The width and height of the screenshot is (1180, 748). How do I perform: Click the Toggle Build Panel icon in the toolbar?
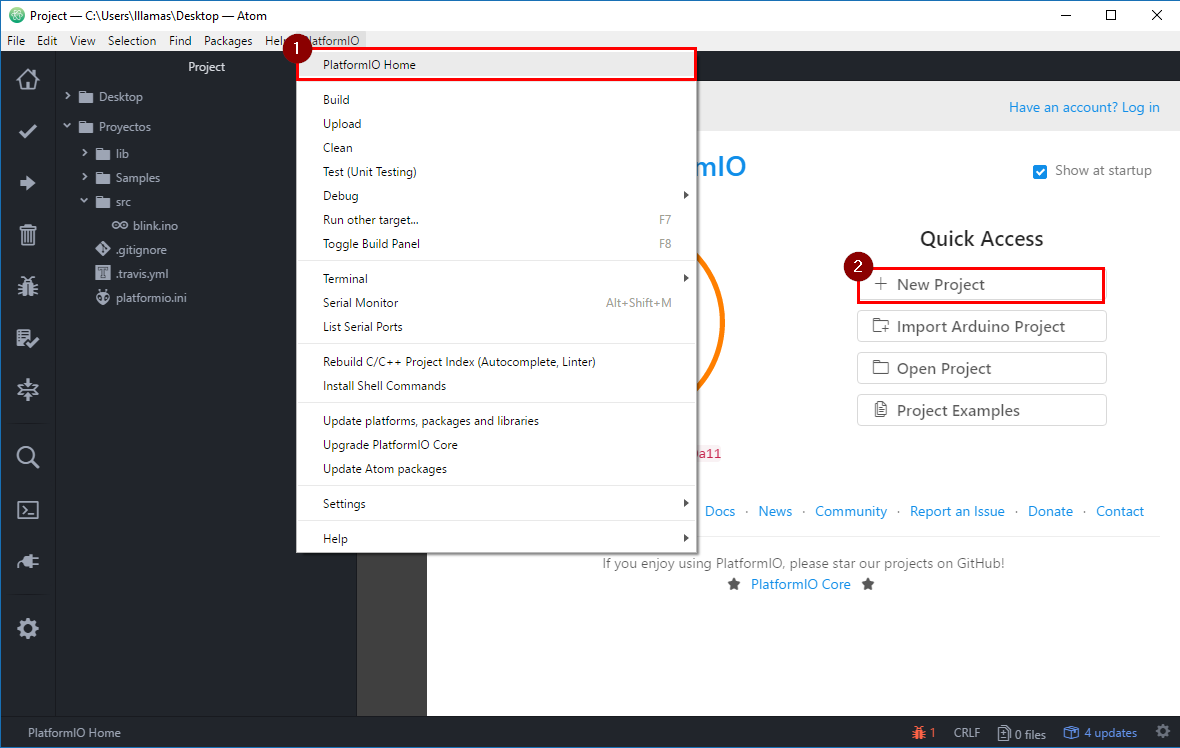click(x=28, y=390)
